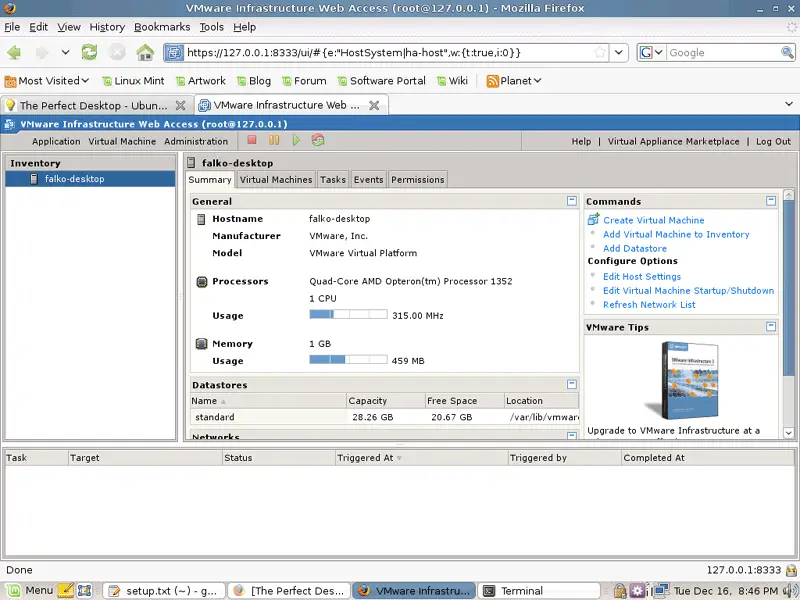Click the tray lock icon
This screenshot has height=600, width=800.
coord(620,591)
